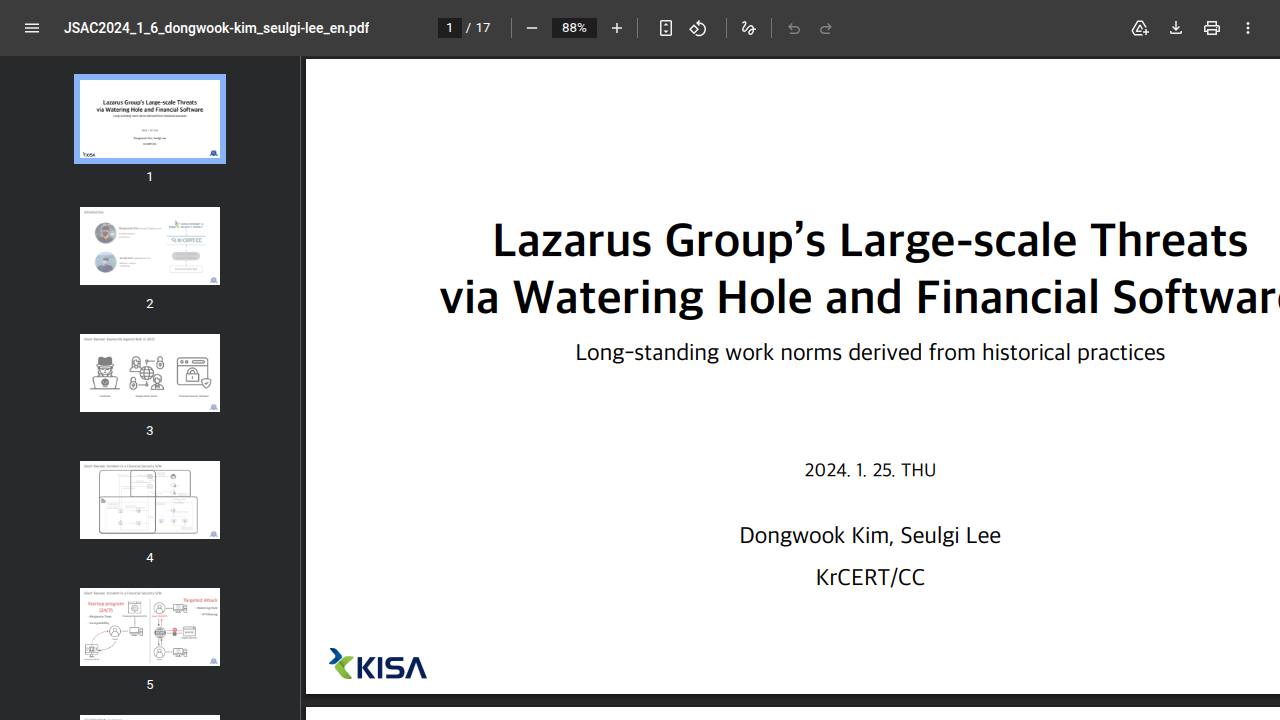Go to page 4 thumbnail

[x=150, y=500]
